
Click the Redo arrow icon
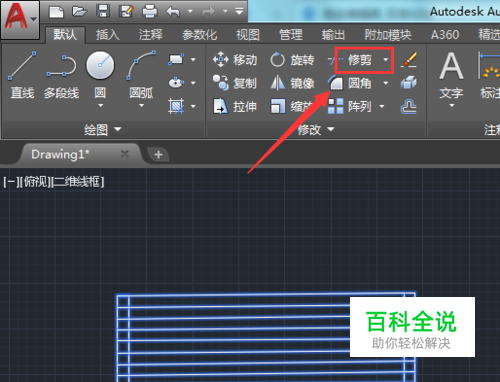[209, 12]
